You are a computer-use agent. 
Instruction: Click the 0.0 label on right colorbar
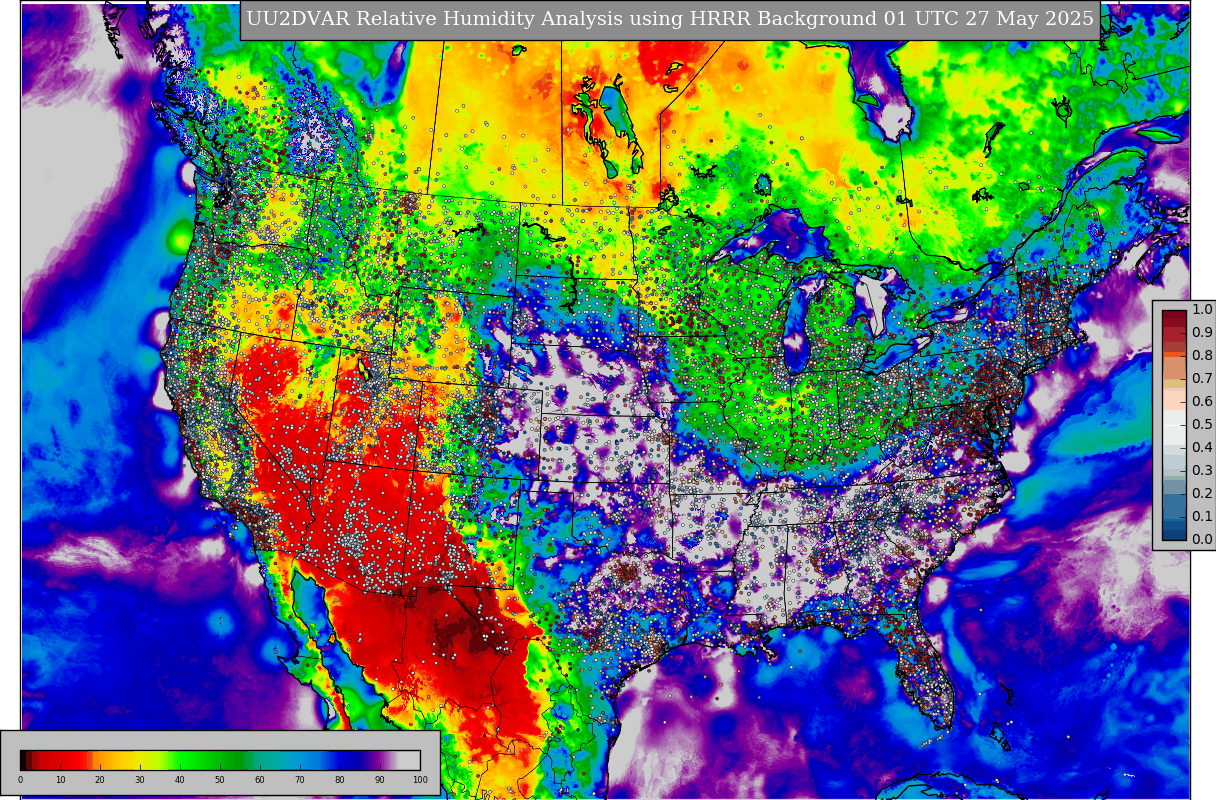point(1202,540)
